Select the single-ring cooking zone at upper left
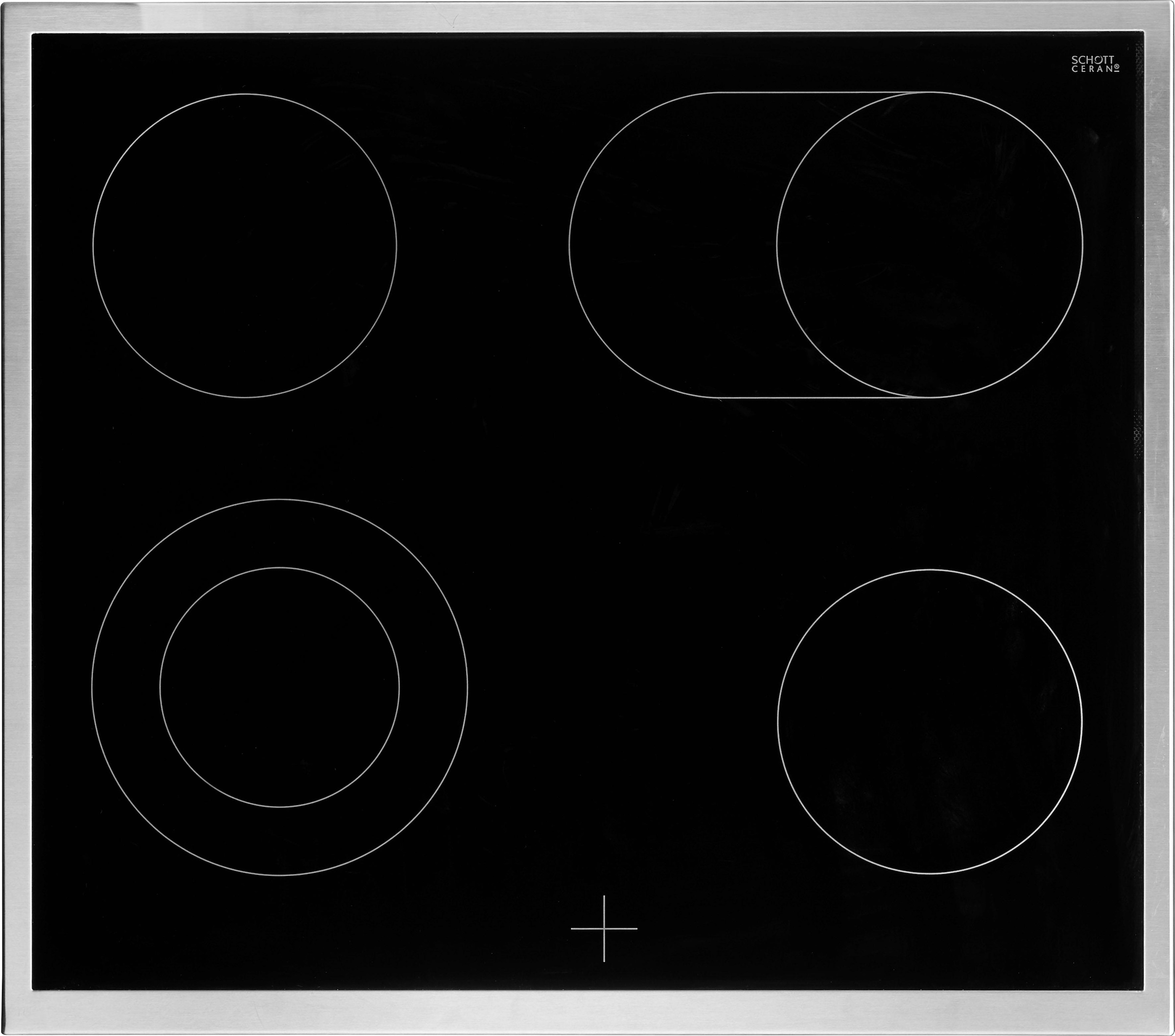This screenshot has width=1175, height=1036. pos(245,246)
